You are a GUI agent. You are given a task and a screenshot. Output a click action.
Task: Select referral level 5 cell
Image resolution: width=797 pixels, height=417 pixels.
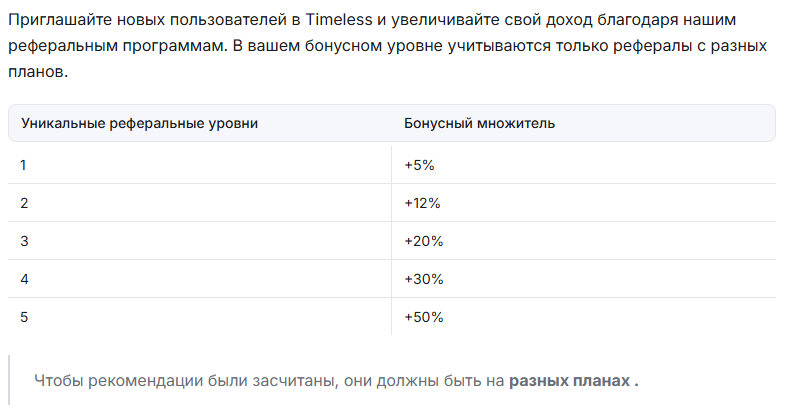pos(199,317)
